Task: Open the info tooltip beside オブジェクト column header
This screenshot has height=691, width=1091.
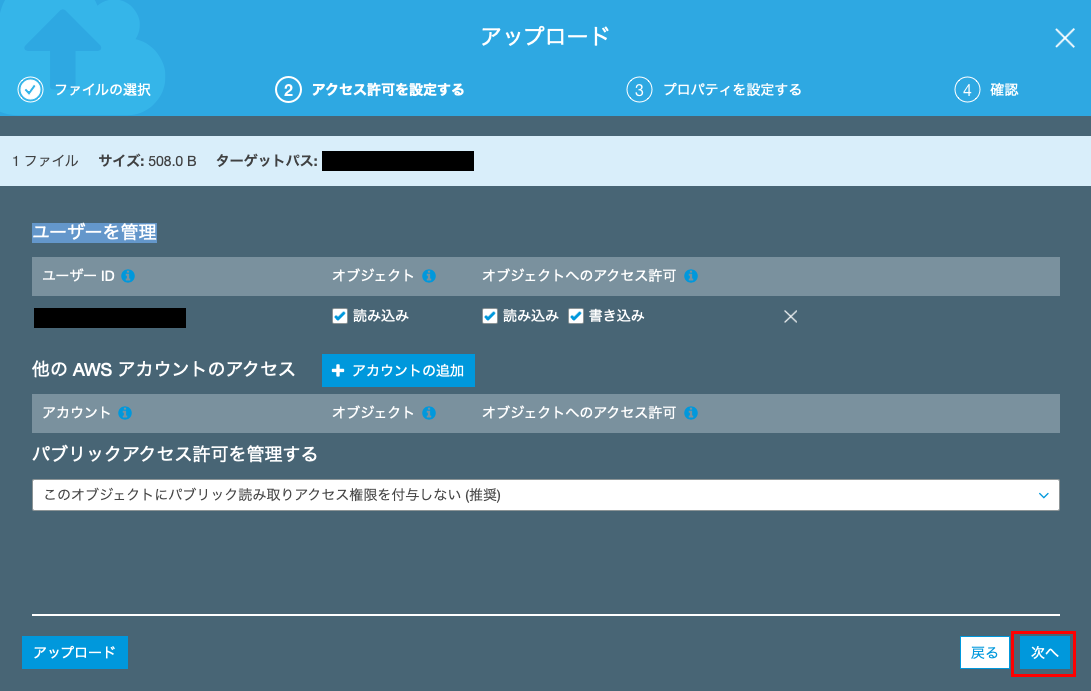Action: 428,276
